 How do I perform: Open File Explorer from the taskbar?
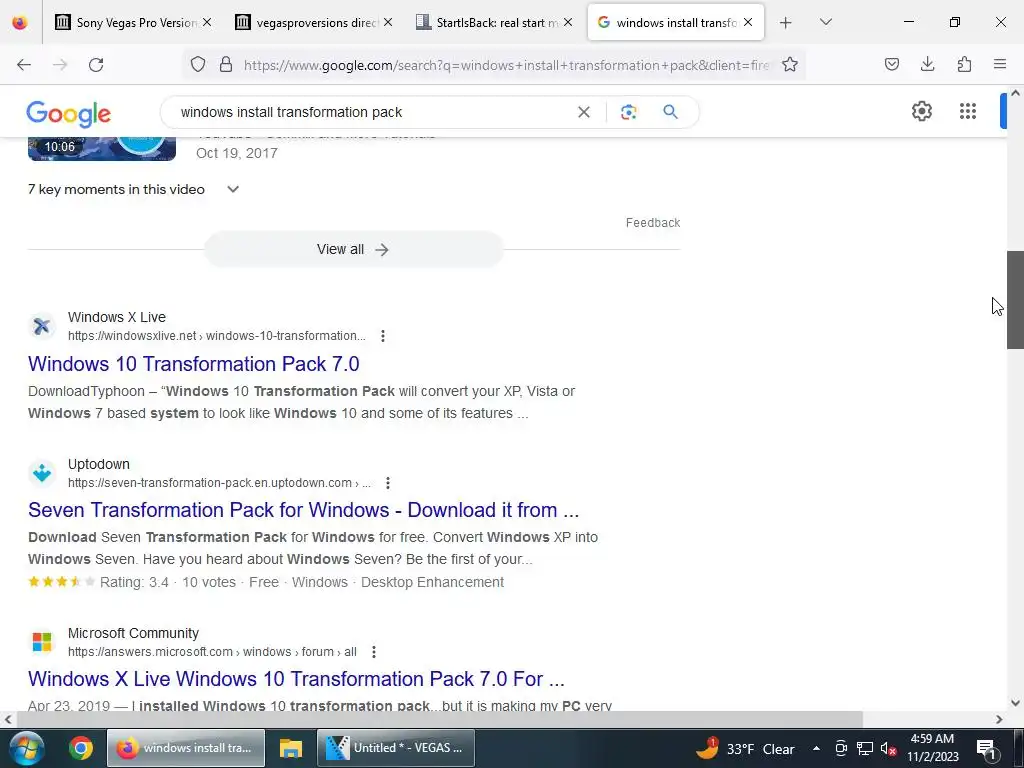[x=291, y=748]
